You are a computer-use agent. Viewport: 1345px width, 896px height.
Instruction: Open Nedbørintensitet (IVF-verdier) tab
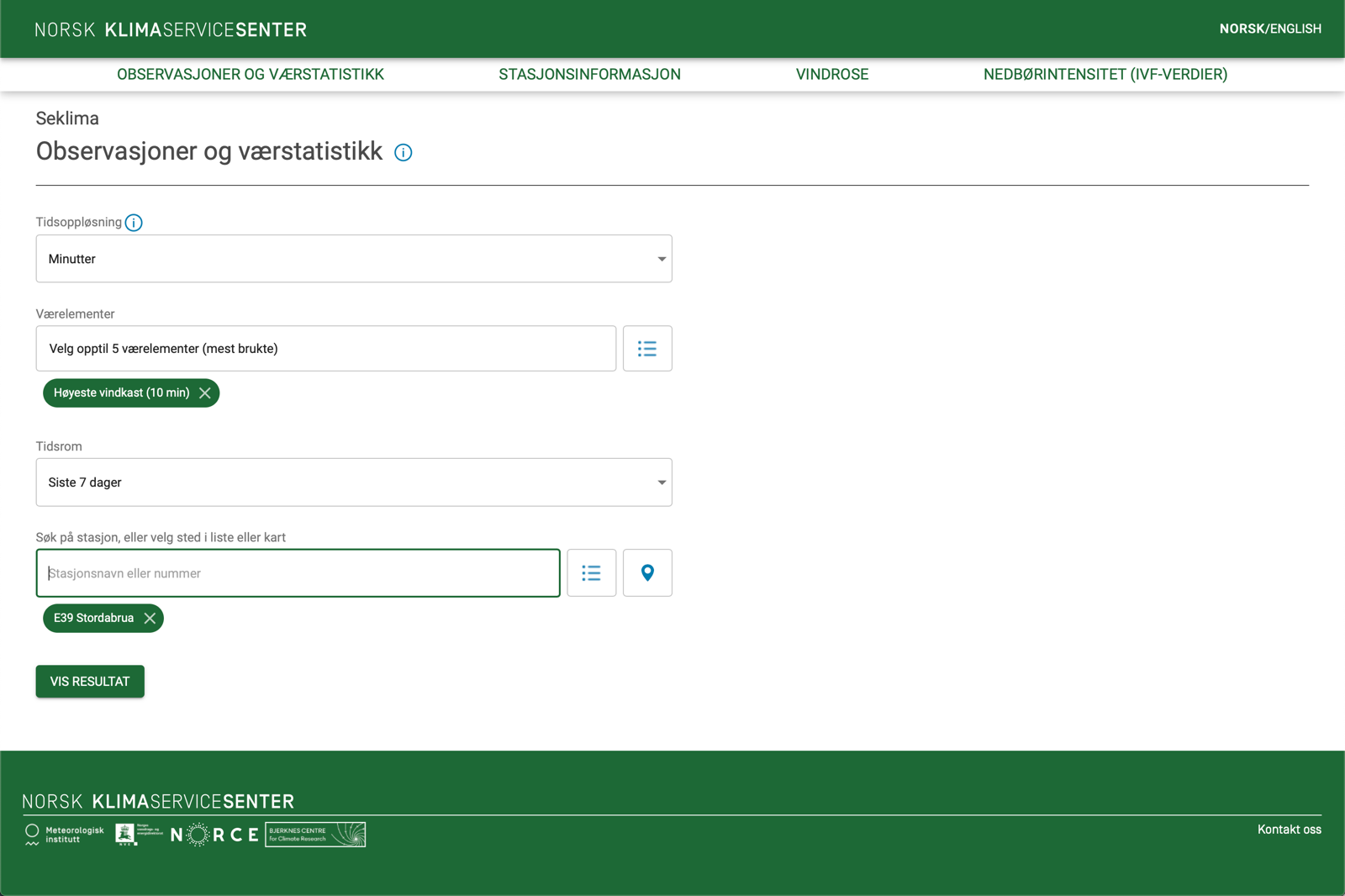pyautogui.click(x=1105, y=74)
